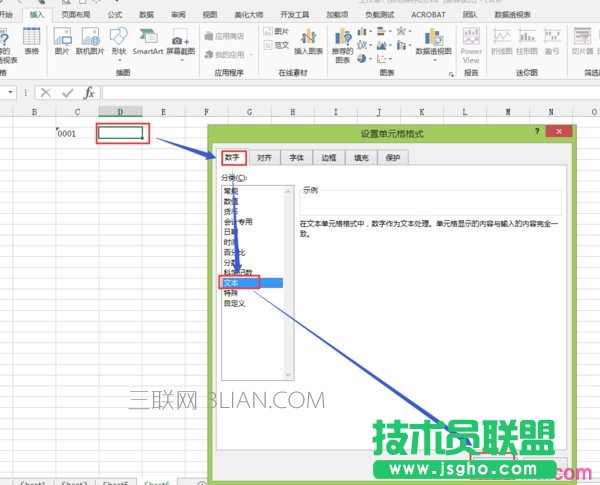This screenshot has width=600, height=485.
Task: Click the formula bar input field
Action: click(351, 93)
